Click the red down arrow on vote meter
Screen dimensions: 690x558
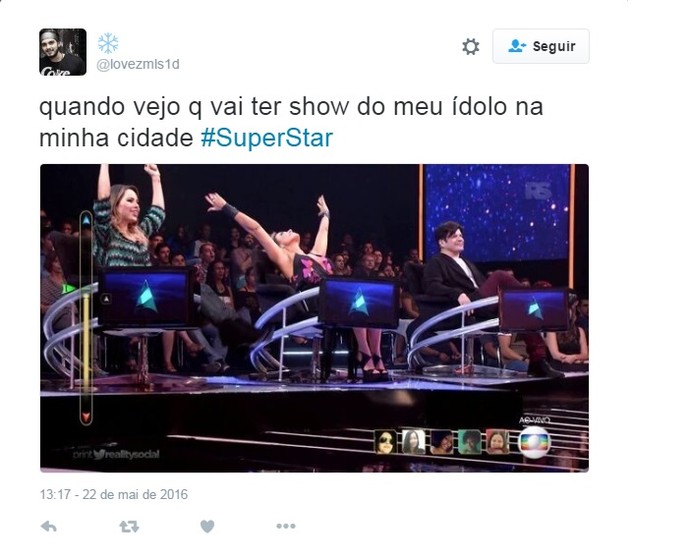pos(86,415)
